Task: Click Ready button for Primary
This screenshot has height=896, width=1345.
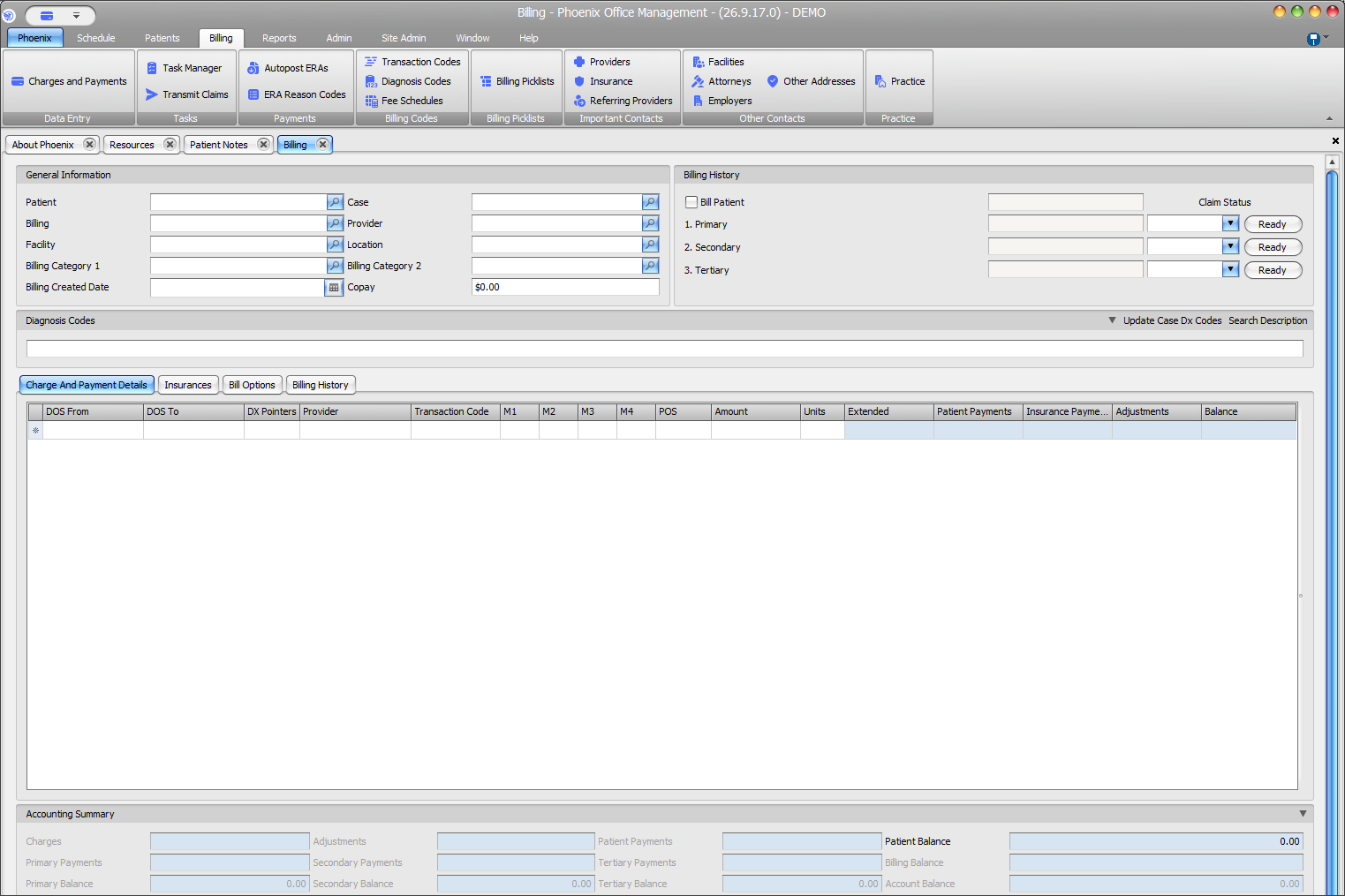Action: pyautogui.click(x=1273, y=224)
